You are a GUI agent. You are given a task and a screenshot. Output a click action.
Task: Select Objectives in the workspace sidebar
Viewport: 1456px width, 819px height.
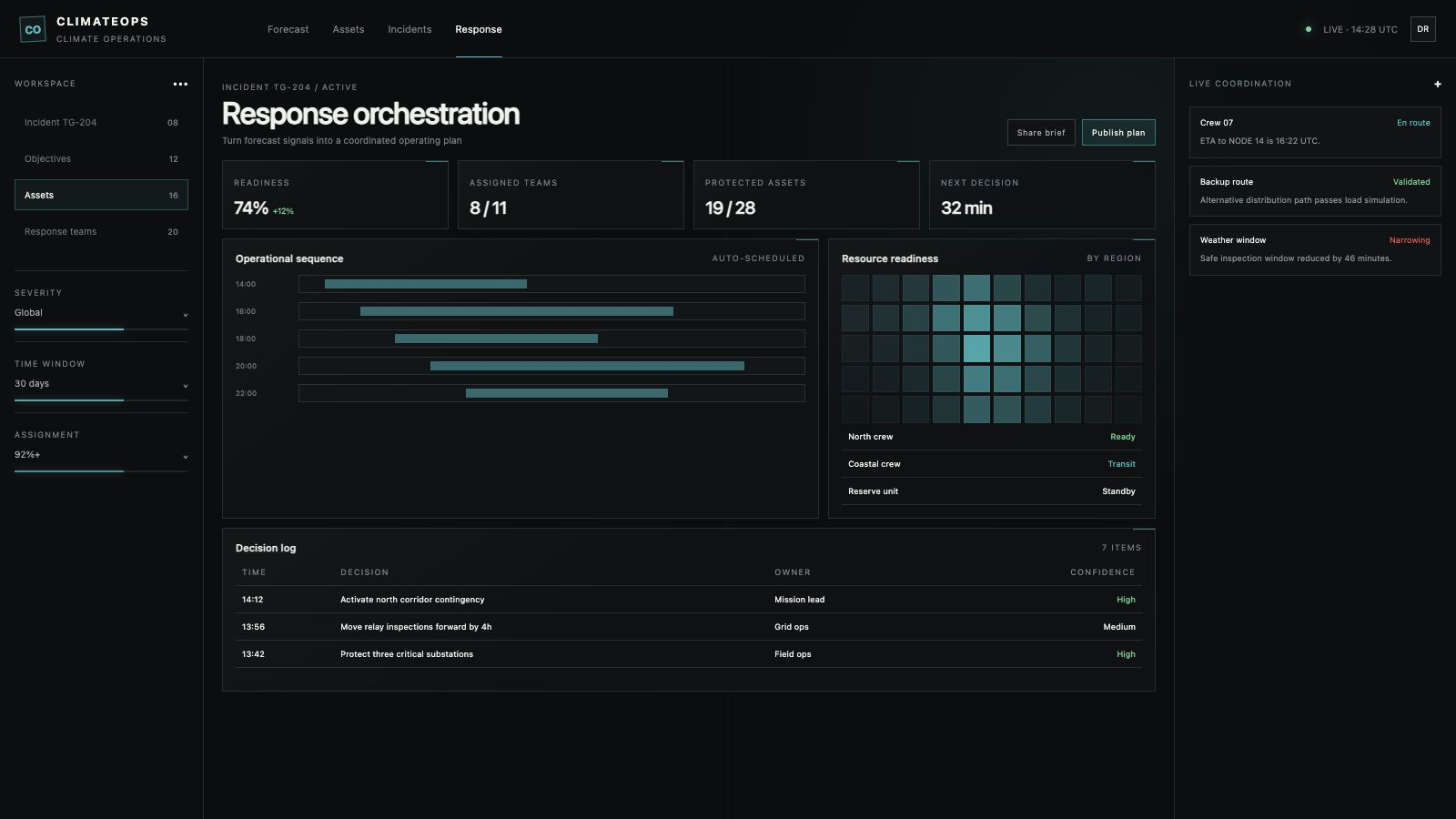click(101, 158)
